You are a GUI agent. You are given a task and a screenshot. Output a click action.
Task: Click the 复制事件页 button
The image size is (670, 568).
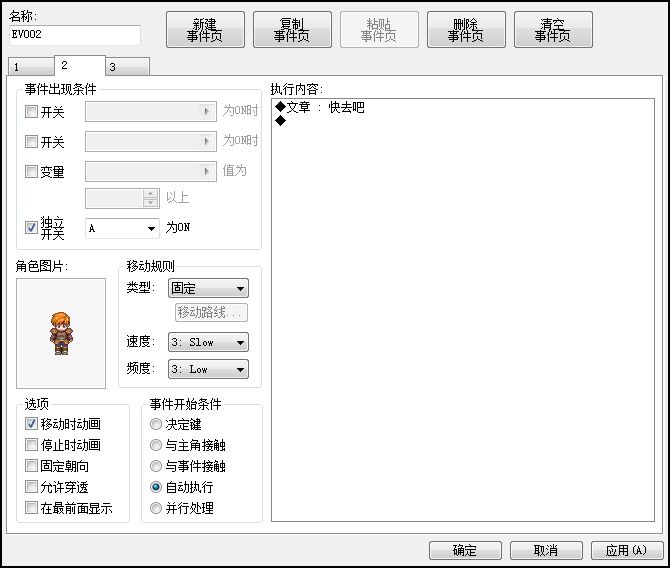pyautogui.click(x=292, y=29)
